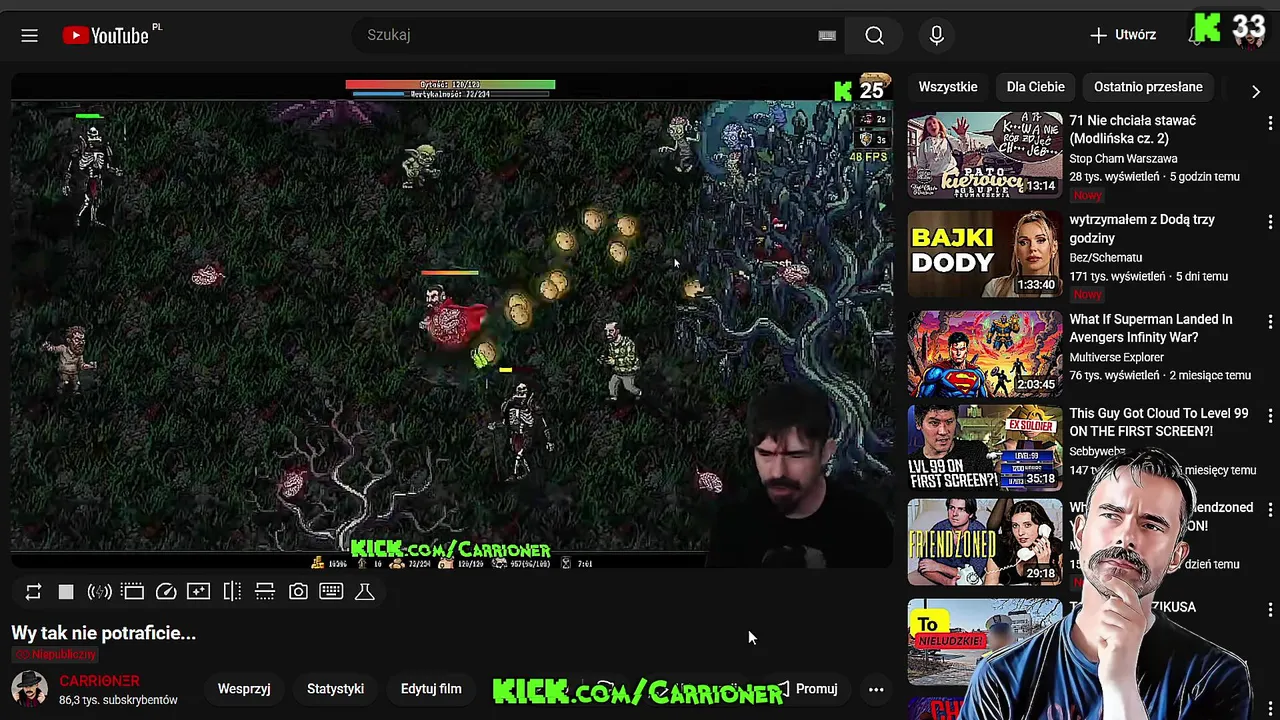
Task: Click '86,3 tys. subskrybentów' subscriber count
Action: click(x=118, y=701)
